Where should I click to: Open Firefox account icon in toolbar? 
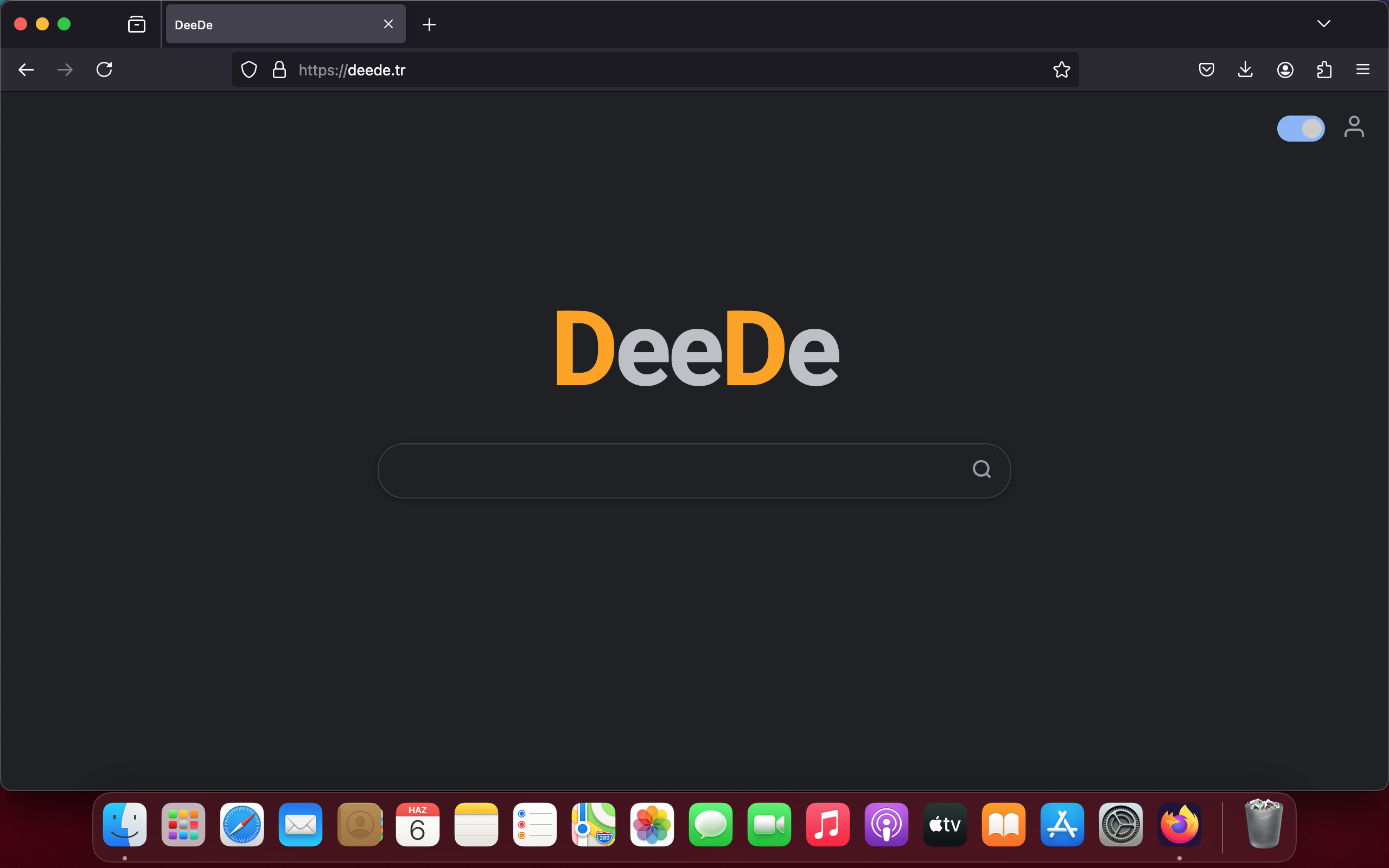[x=1284, y=70]
